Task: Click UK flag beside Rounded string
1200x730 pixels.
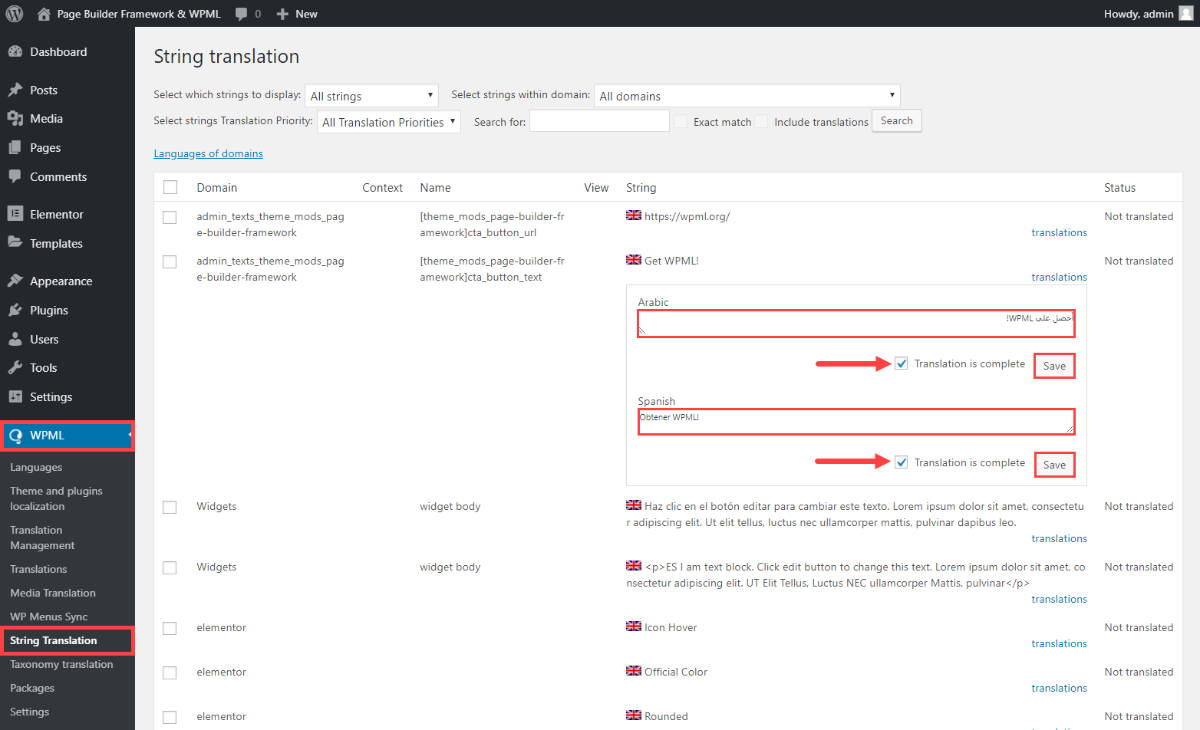Action: tap(633, 716)
